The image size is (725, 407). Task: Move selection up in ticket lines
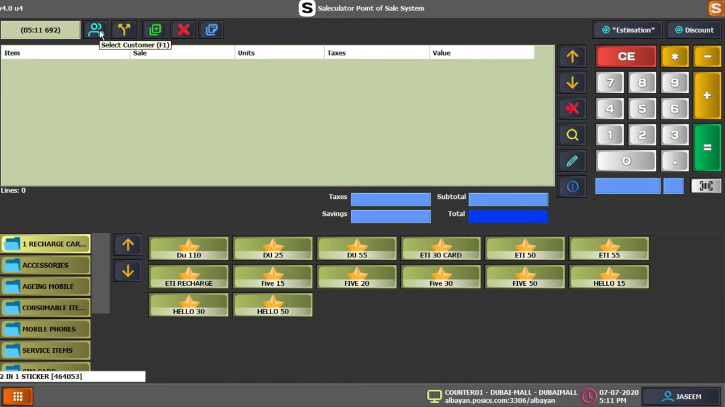572,56
